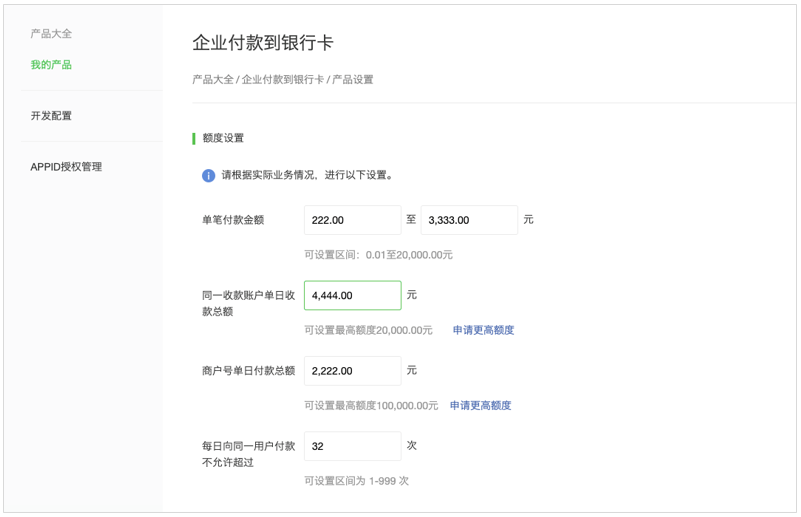This screenshot has width=801, height=517.
Task: Click 申请更高额度 link under 20,000.00元 limit
Action: (483, 330)
